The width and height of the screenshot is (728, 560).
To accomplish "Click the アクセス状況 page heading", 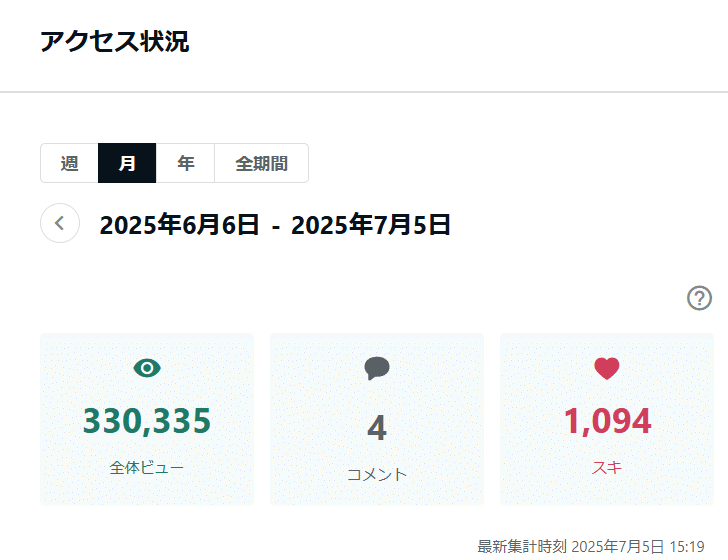I will [x=115, y=41].
